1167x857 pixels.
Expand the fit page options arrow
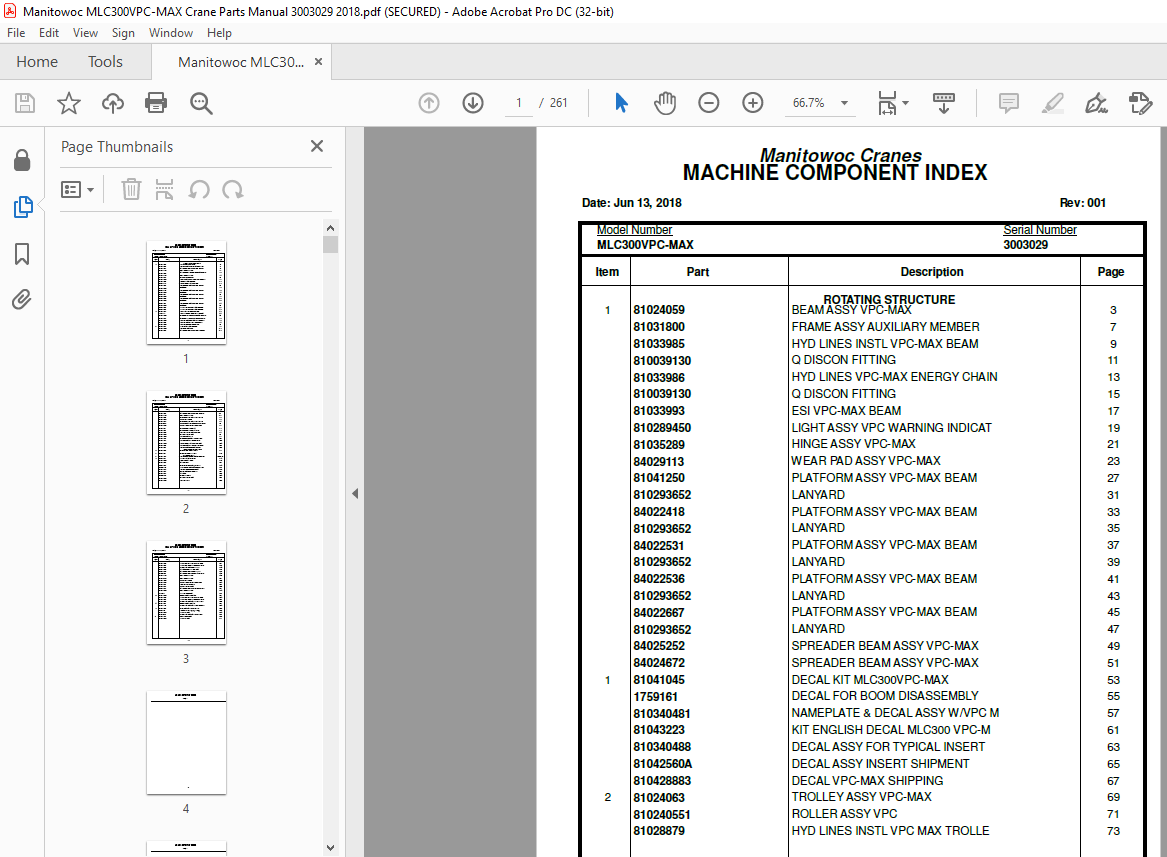click(x=905, y=103)
